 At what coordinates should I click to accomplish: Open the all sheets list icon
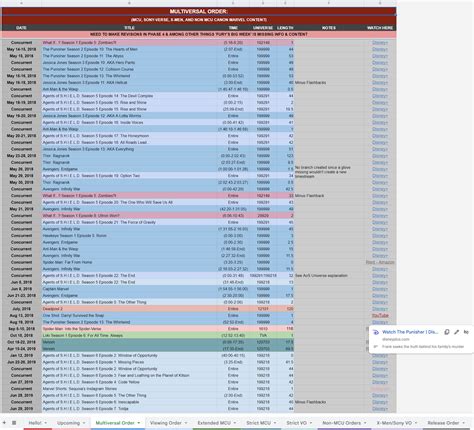pos(14,423)
